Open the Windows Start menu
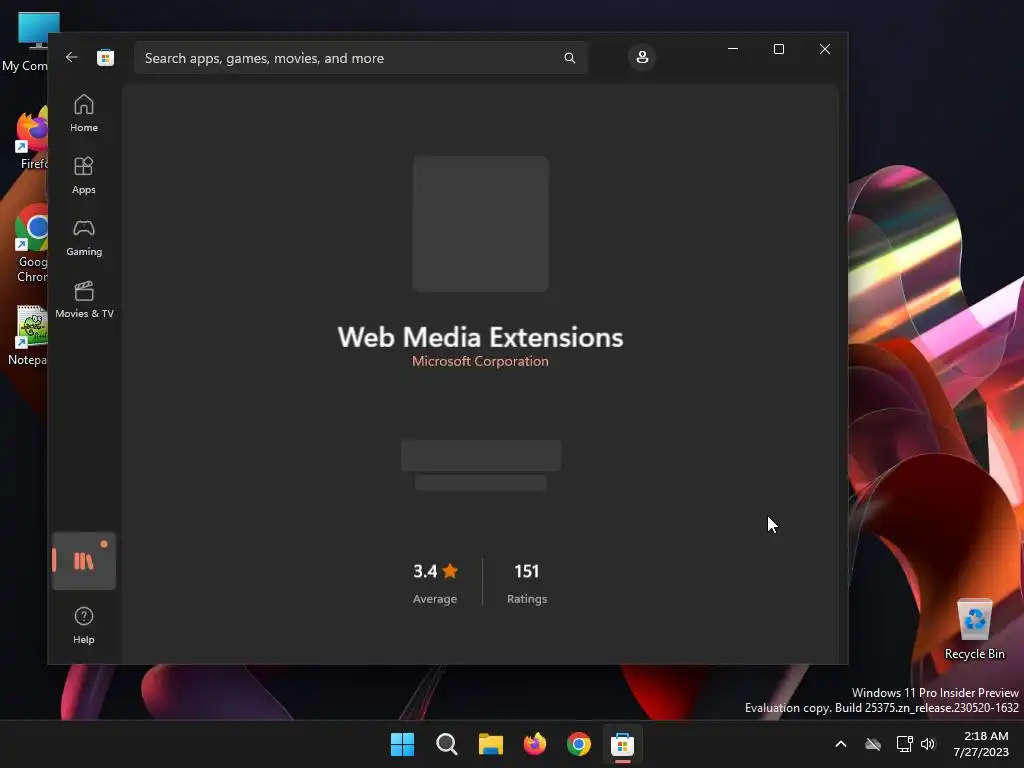Screen dimensions: 1024x768 402,744
